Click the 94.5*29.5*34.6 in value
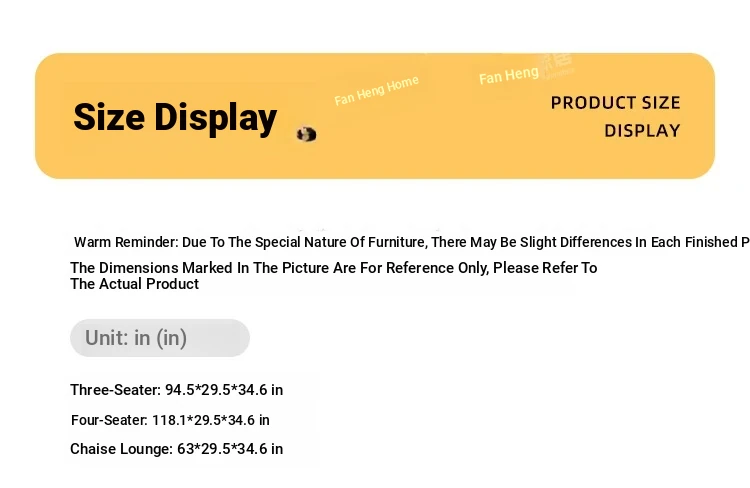Screen dimensions: 750x488 coord(224,390)
